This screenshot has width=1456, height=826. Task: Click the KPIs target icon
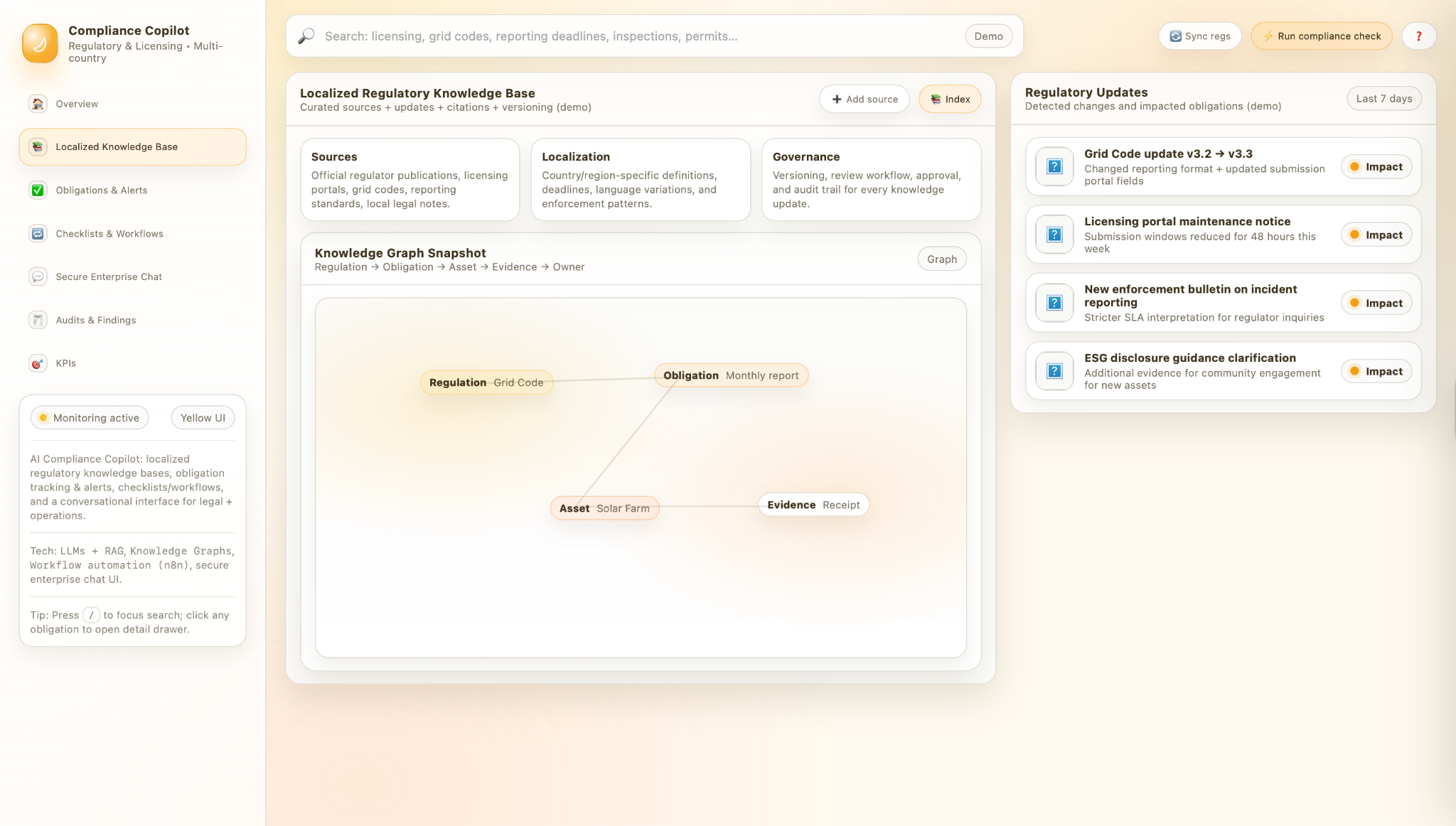pos(38,363)
